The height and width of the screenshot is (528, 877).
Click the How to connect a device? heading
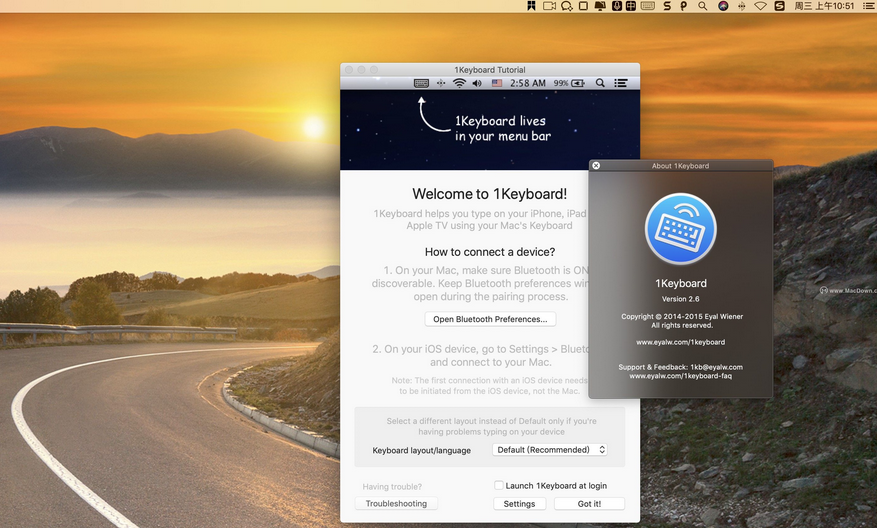coord(490,252)
